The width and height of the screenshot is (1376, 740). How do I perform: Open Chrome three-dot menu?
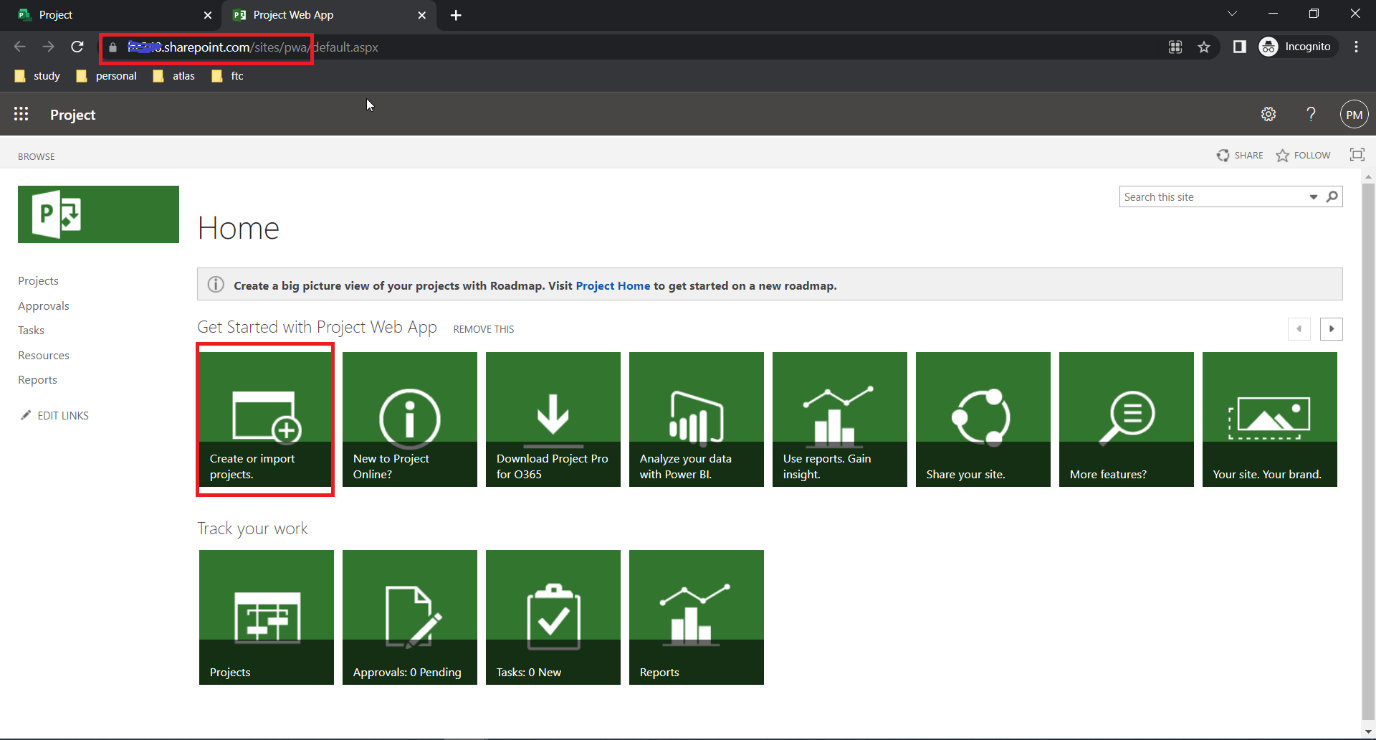click(1356, 47)
